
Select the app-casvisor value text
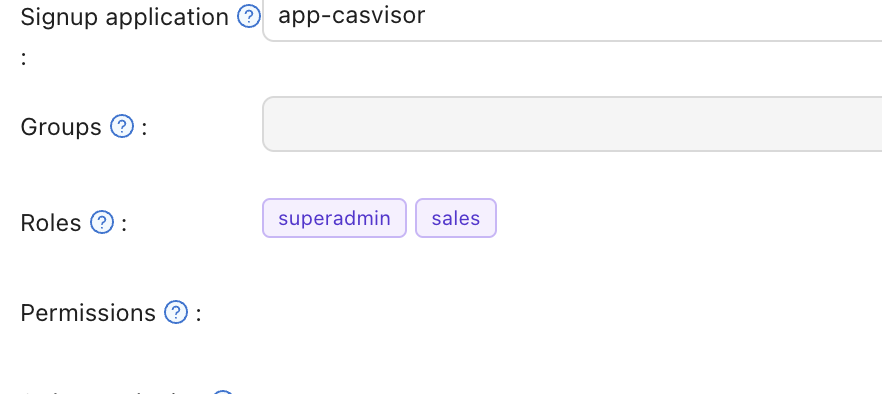click(352, 15)
